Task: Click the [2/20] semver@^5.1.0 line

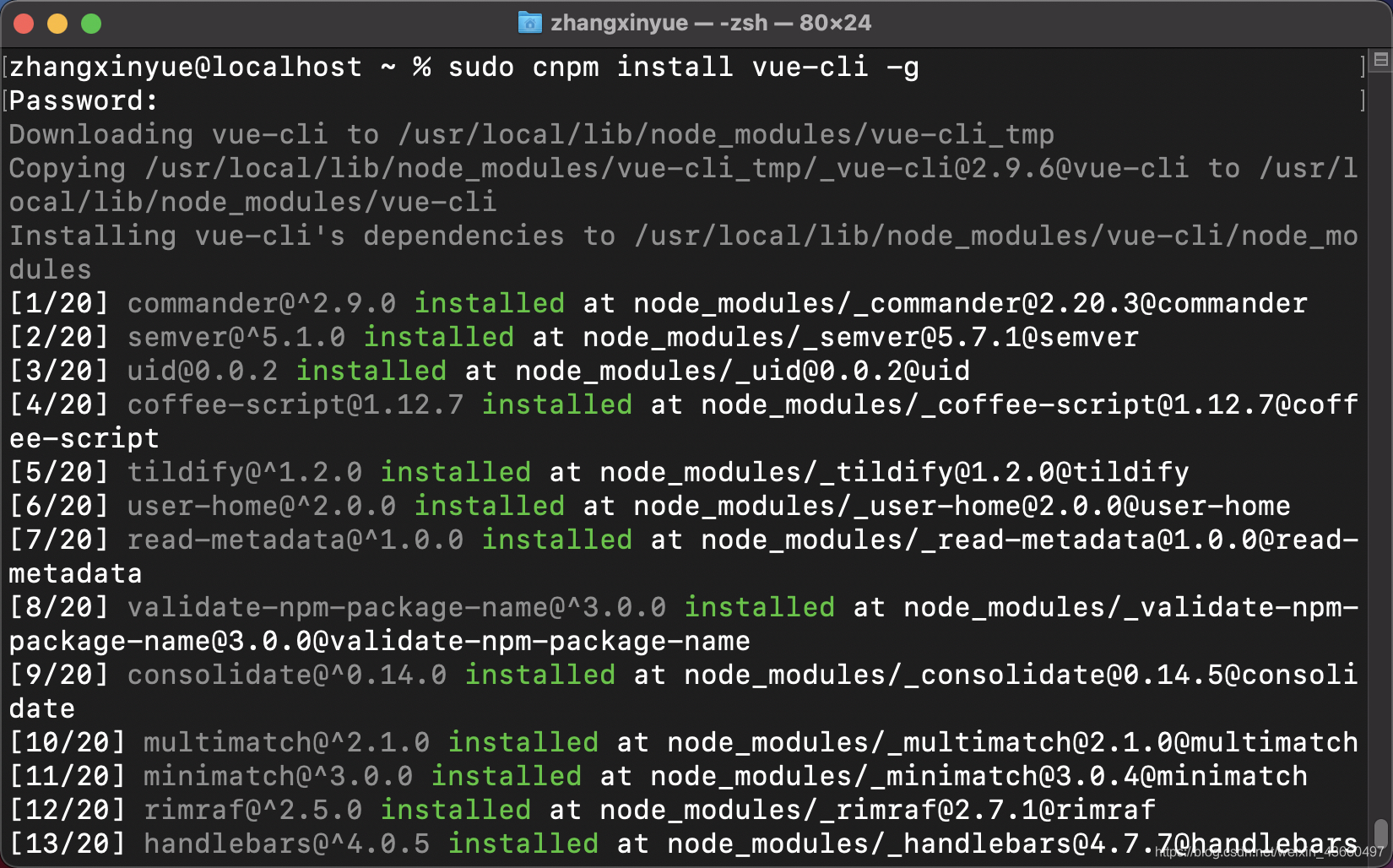Action: click(x=574, y=337)
